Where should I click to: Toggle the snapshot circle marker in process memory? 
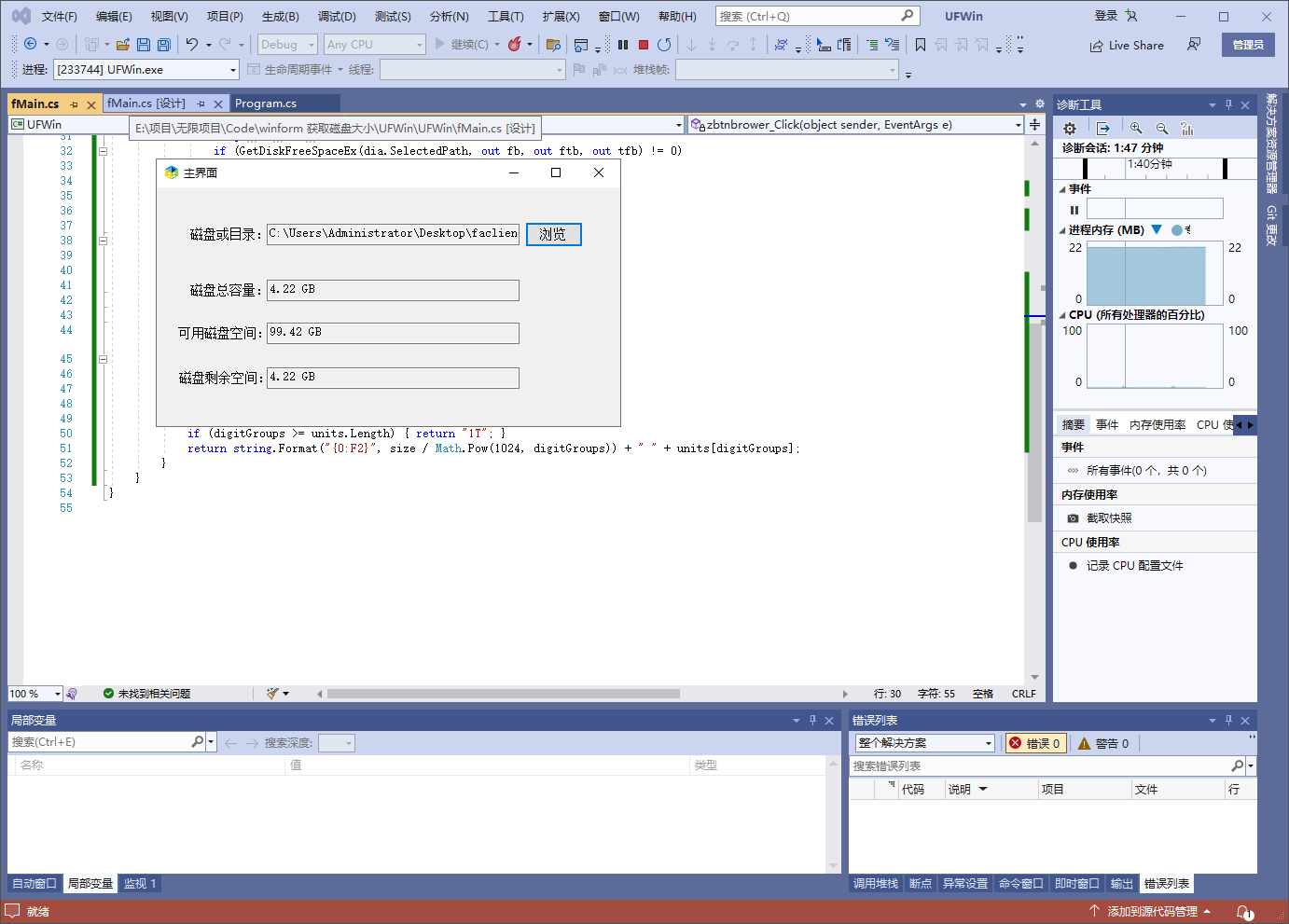[x=1177, y=229]
